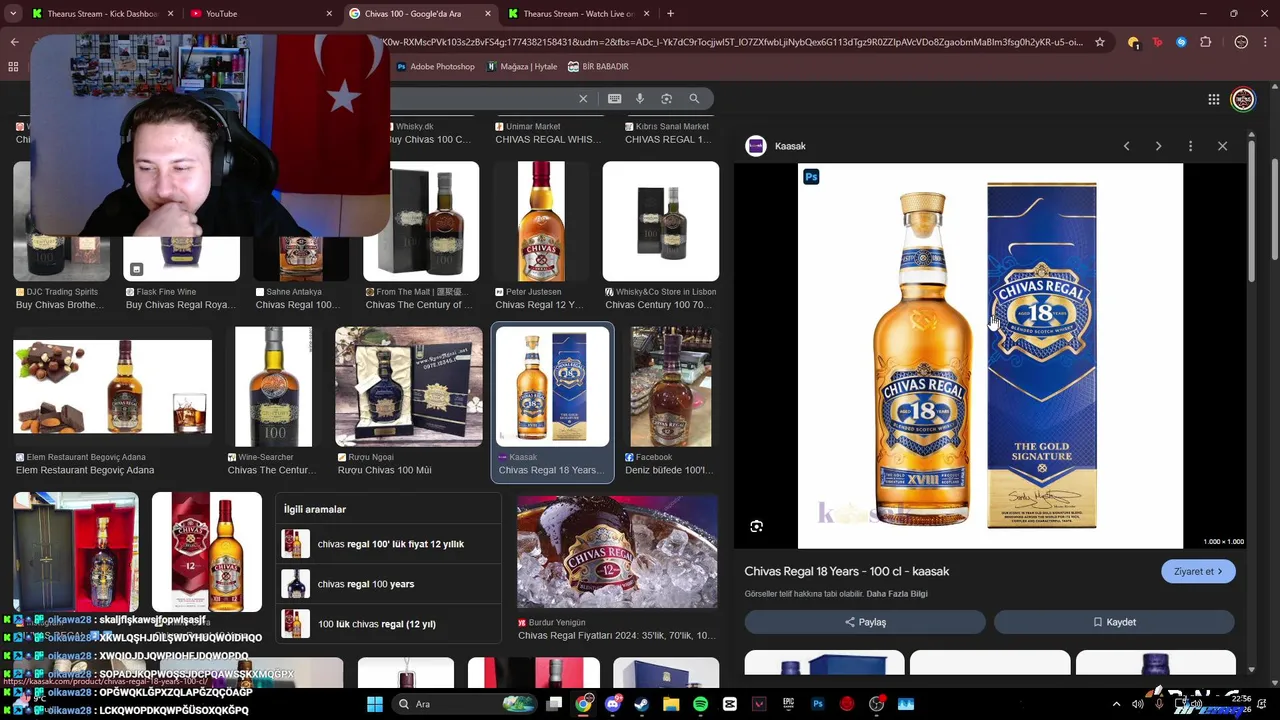
Task: Clear the Google search box text
Action: [x=583, y=98]
